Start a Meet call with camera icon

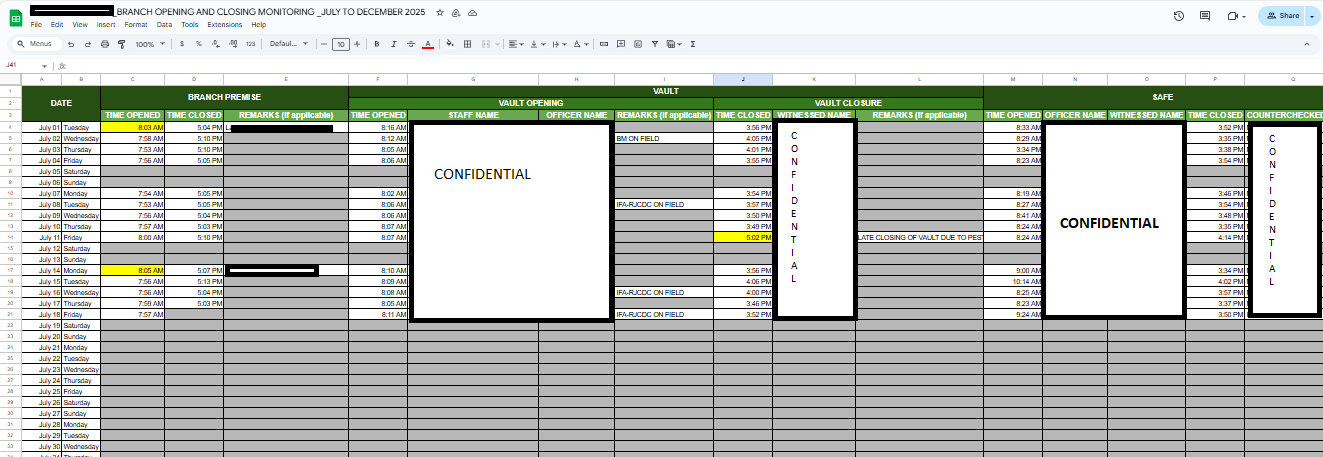click(1233, 16)
